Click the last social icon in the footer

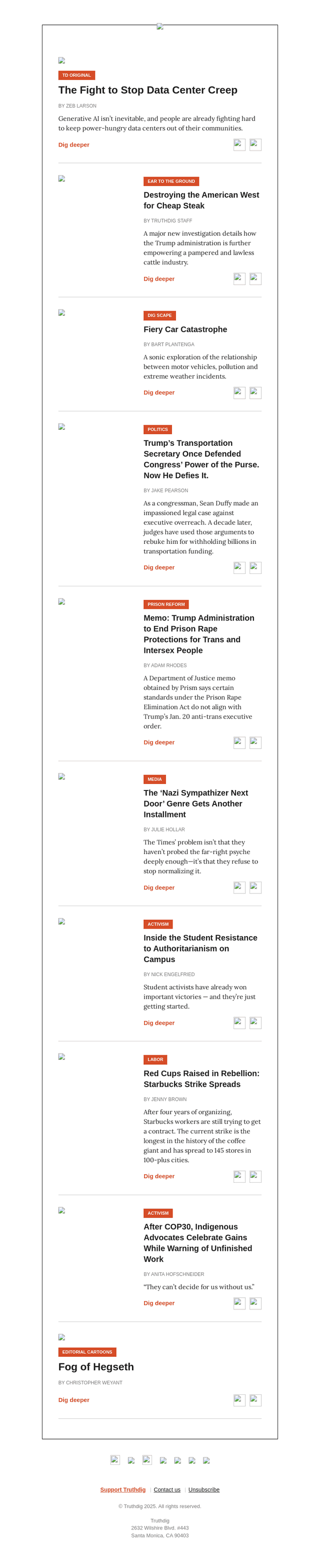206,1460
